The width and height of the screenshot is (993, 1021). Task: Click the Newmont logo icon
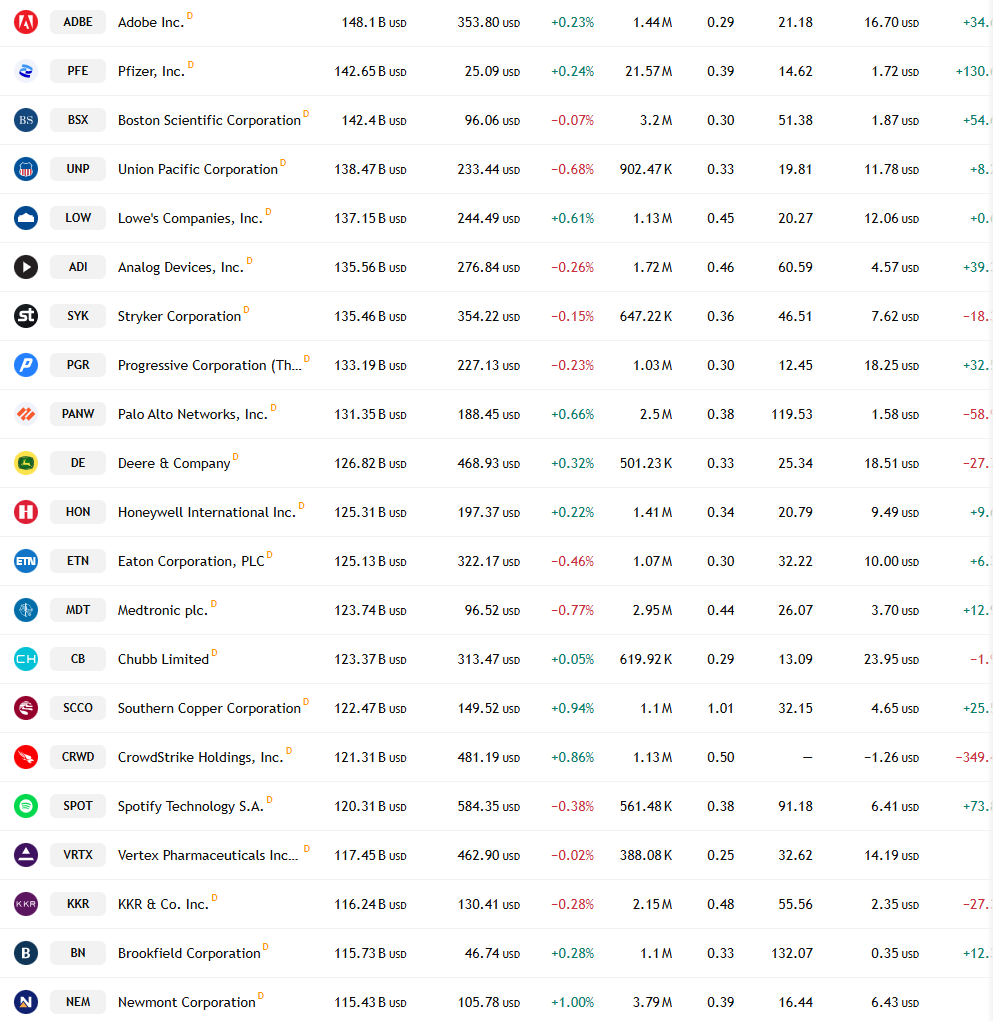(26, 1002)
